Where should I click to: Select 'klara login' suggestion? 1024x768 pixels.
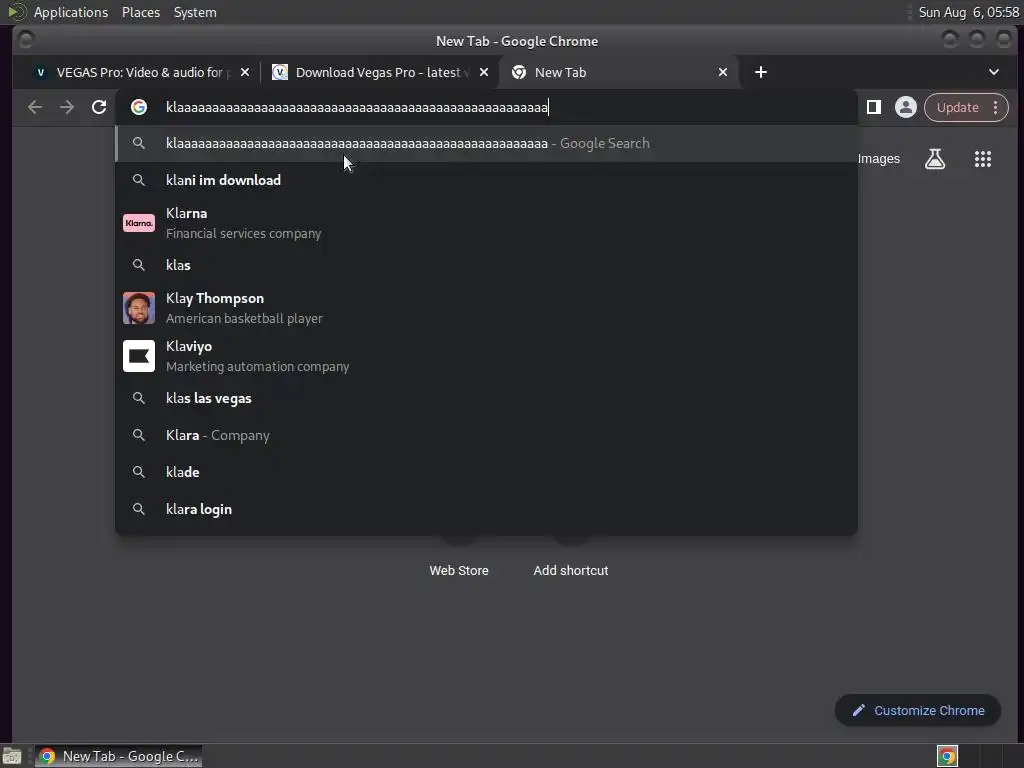pos(486,509)
